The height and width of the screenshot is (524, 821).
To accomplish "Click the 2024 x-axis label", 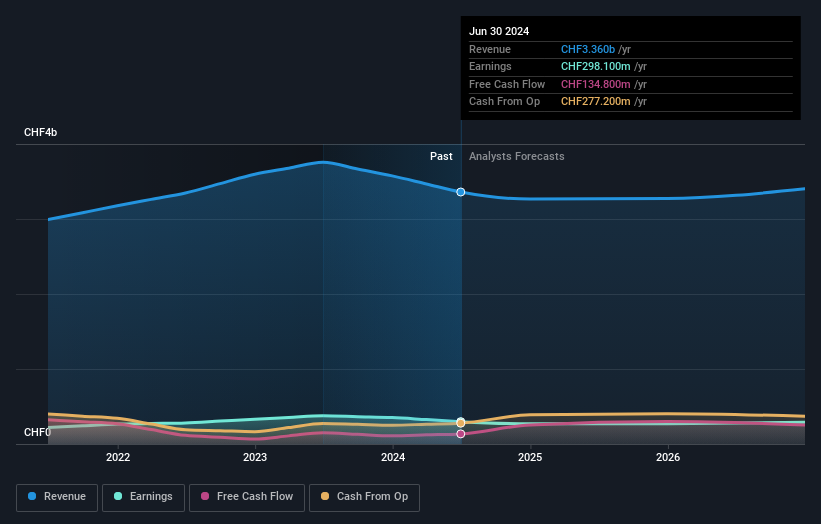I will pyautogui.click(x=393, y=457).
